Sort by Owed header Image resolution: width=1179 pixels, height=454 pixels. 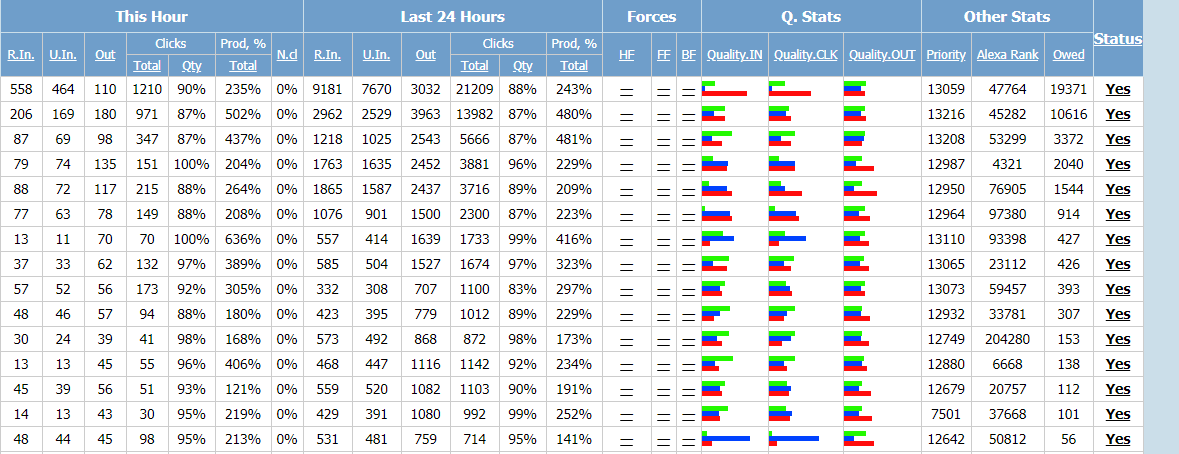(x=1068, y=54)
